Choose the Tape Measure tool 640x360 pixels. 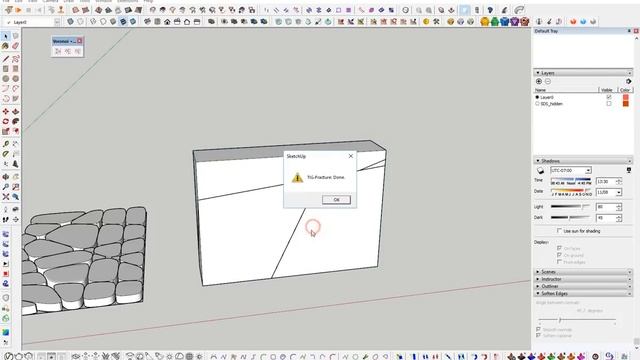point(6,144)
